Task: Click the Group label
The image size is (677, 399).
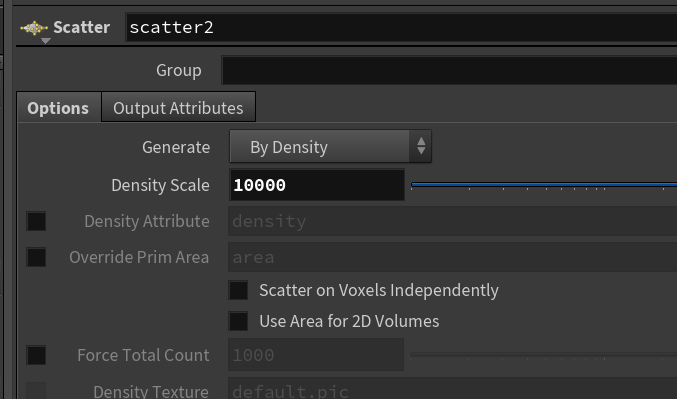Action: [179, 70]
